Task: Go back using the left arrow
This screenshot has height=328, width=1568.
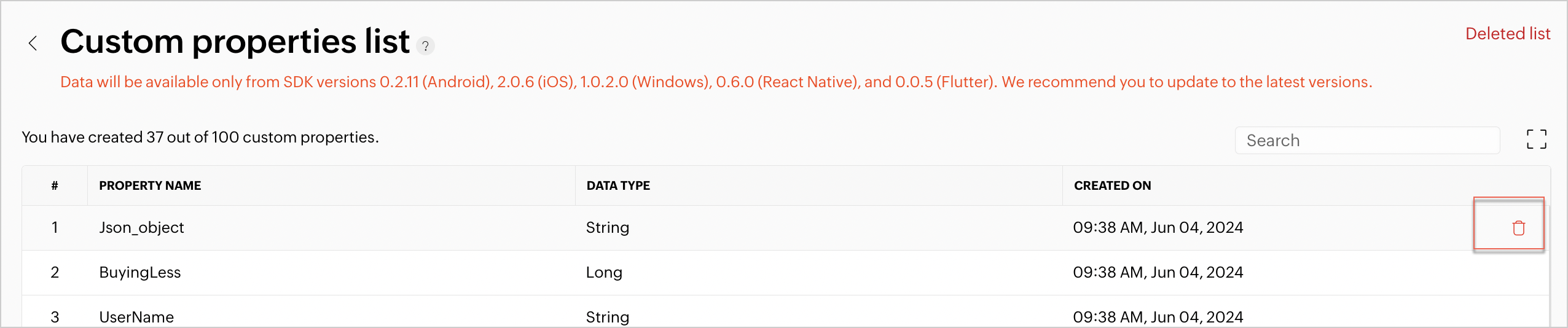Action: [x=33, y=44]
